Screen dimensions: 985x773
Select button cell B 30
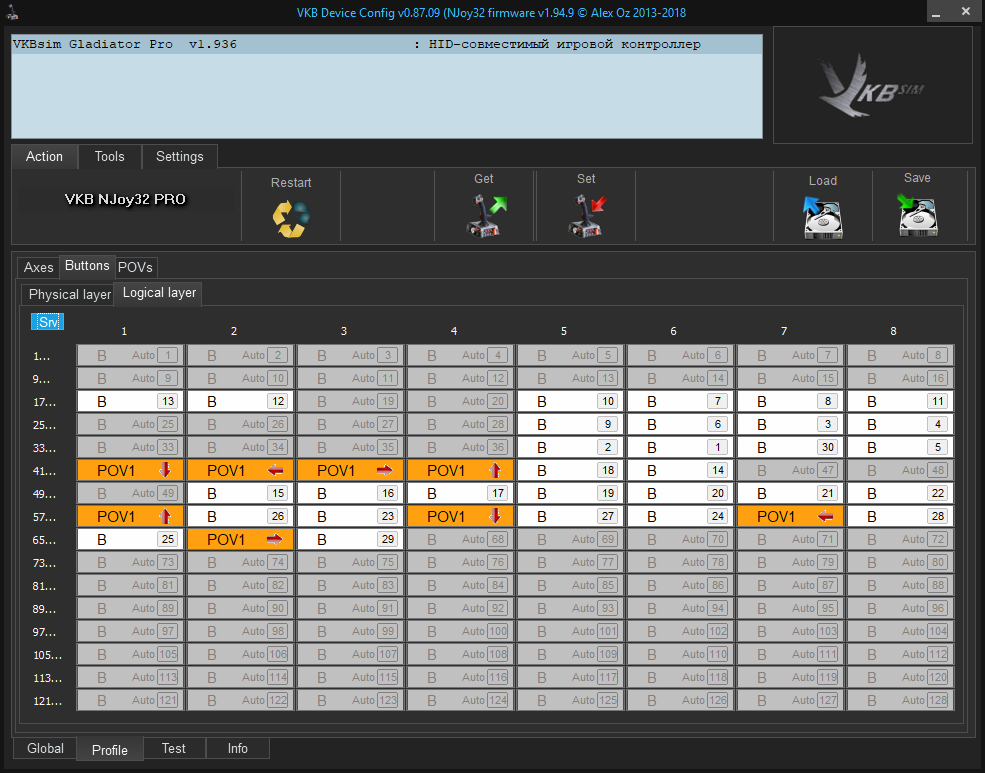(x=790, y=447)
